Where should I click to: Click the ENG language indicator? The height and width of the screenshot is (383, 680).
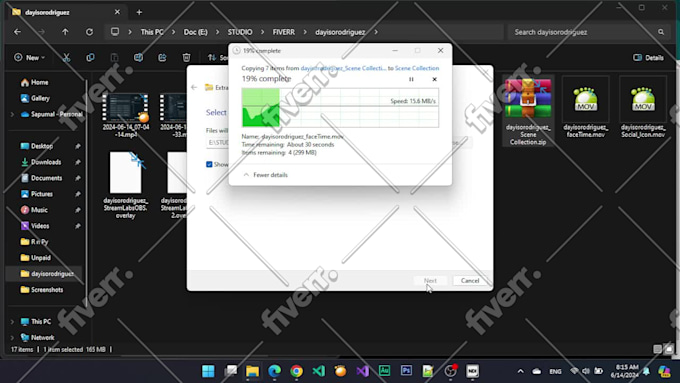555,372
